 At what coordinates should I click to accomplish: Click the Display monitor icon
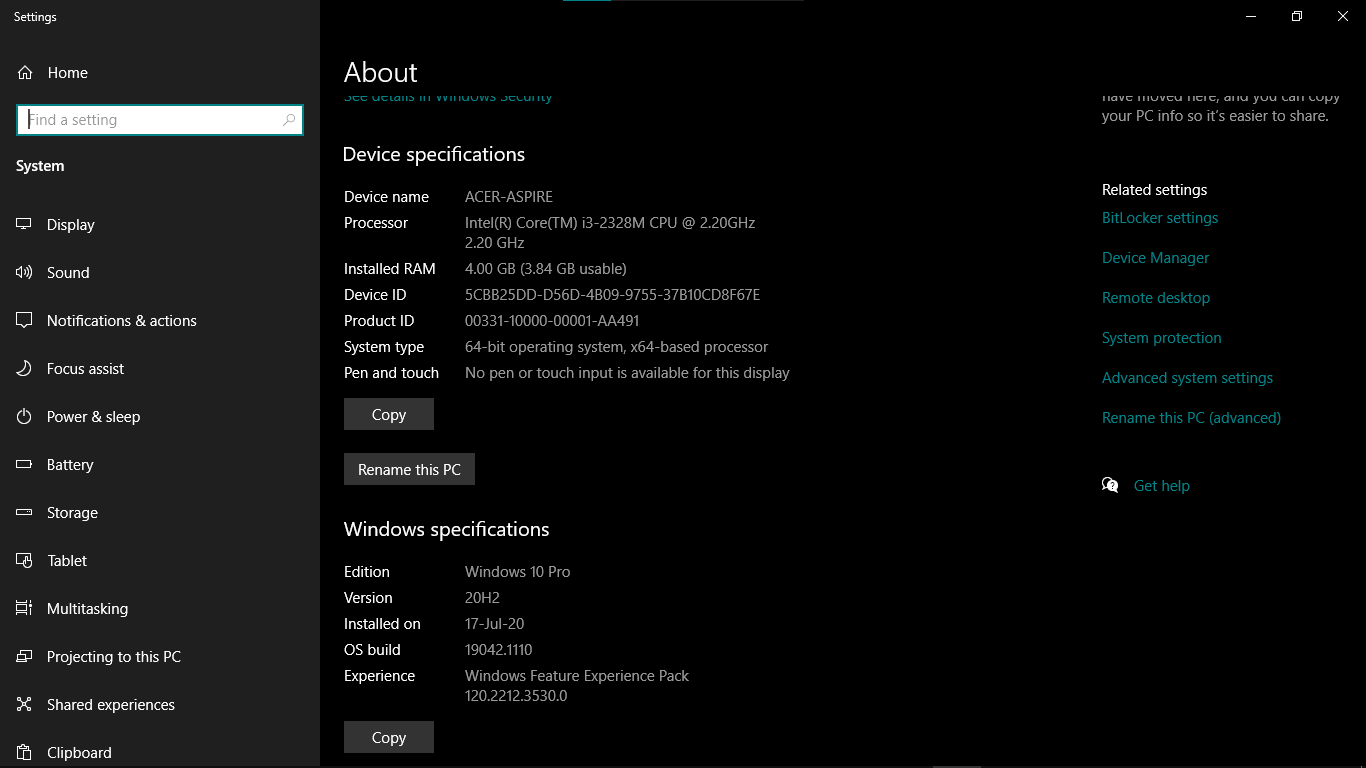pyautogui.click(x=25, y=224)
